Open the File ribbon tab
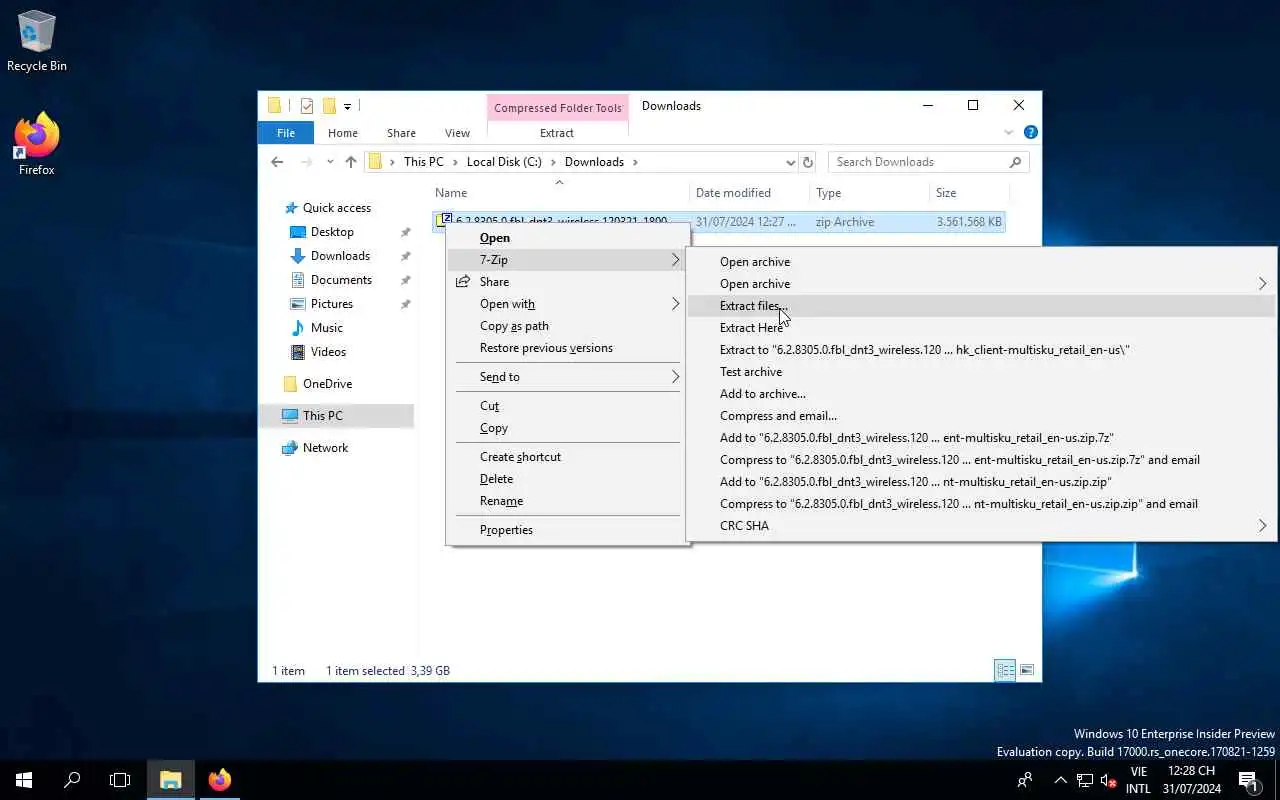 coord(286,133)
